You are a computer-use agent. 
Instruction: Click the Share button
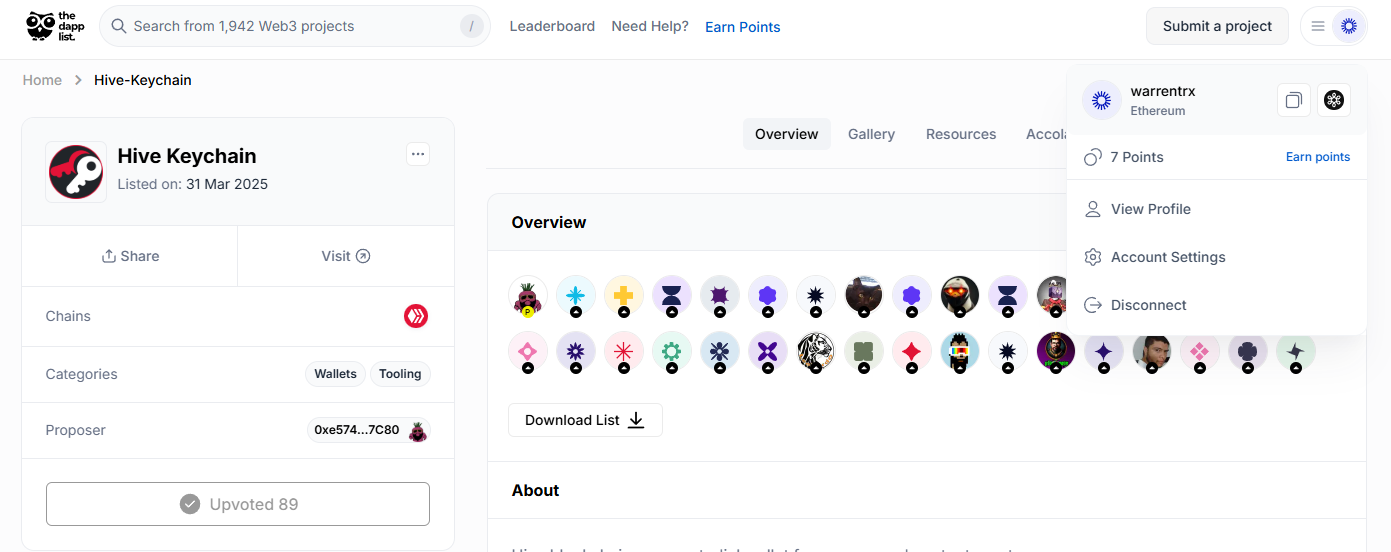pos(130,256)
